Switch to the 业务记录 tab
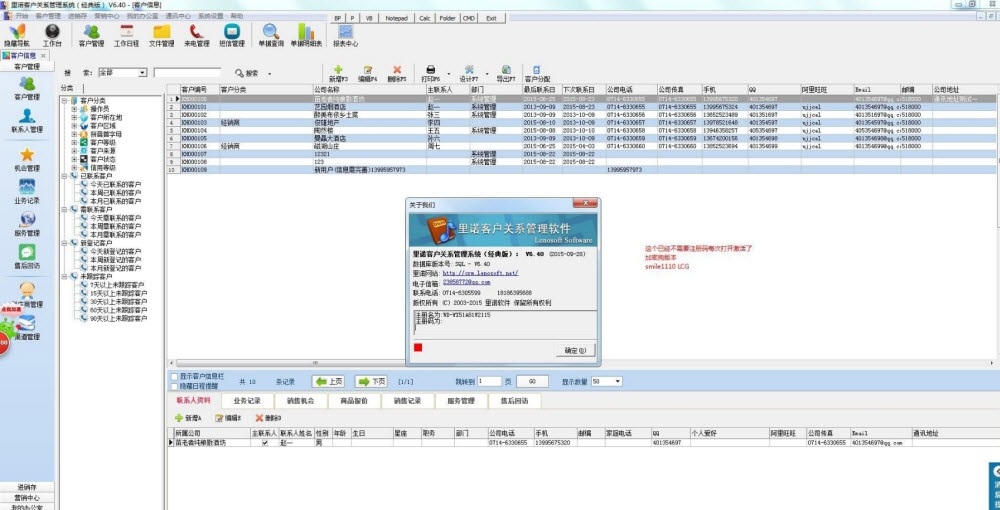The image size is (1000, 510). (x=247, y=401)
